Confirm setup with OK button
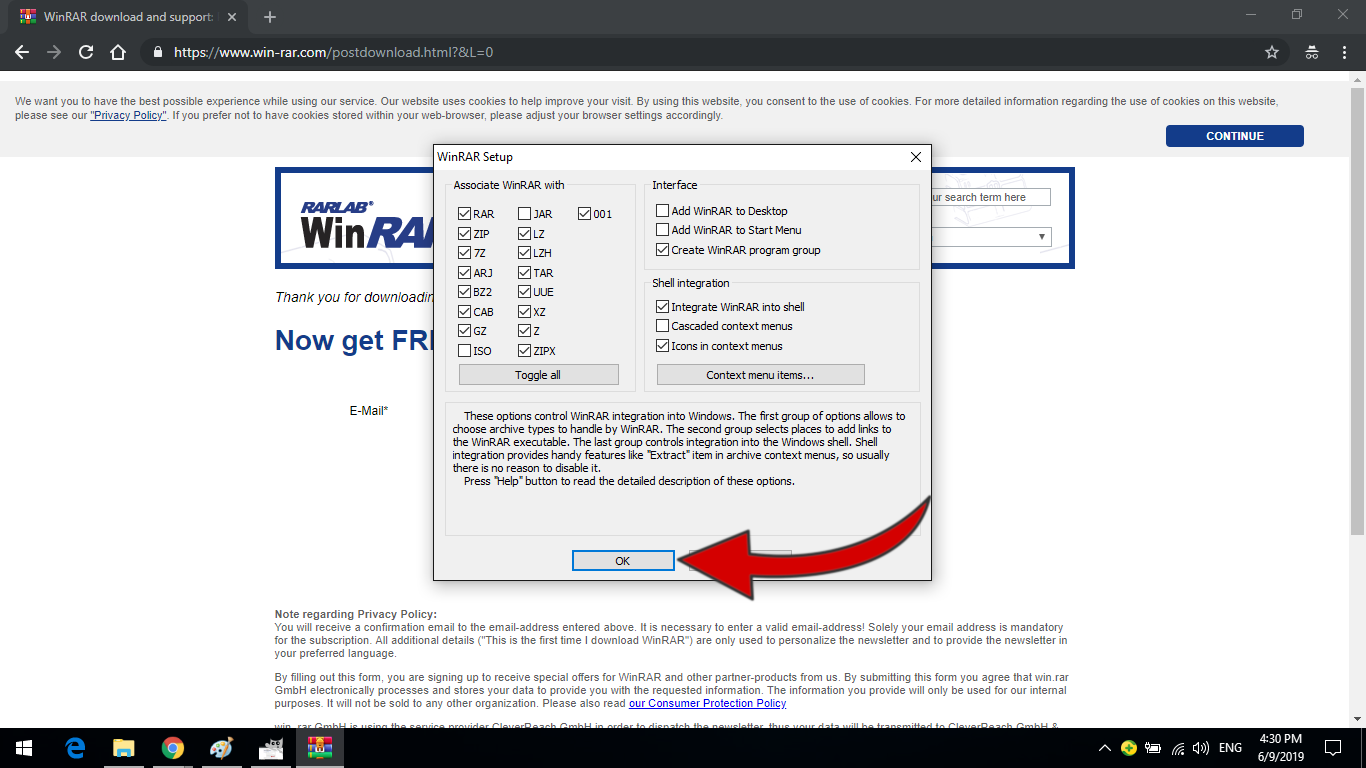Viewport: 1366px width, 768px height. (623, 561)
